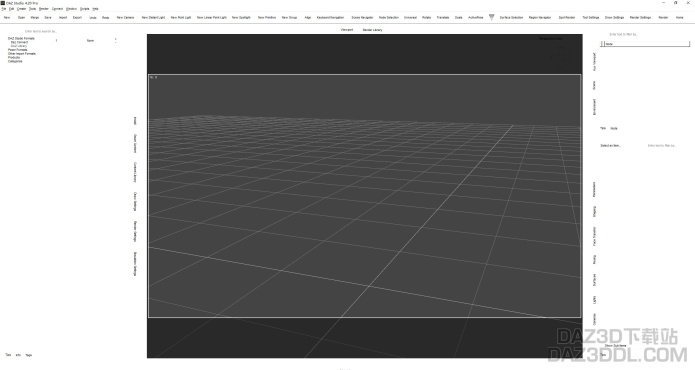Create a New Camera from the toolbar
695x370 pixels.
pyautogui.click(x=125, y=18)
